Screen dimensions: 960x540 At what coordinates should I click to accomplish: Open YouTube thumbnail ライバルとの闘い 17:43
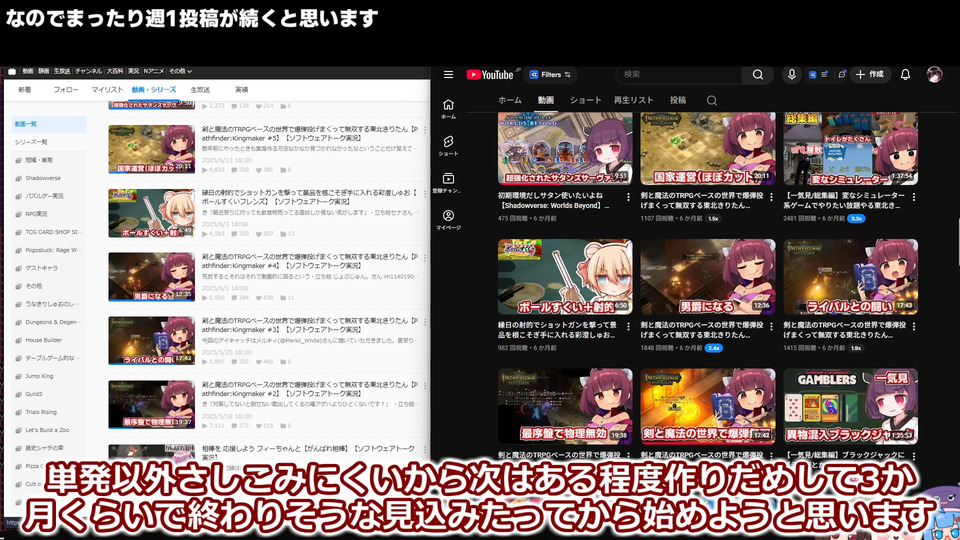point(850,277)
